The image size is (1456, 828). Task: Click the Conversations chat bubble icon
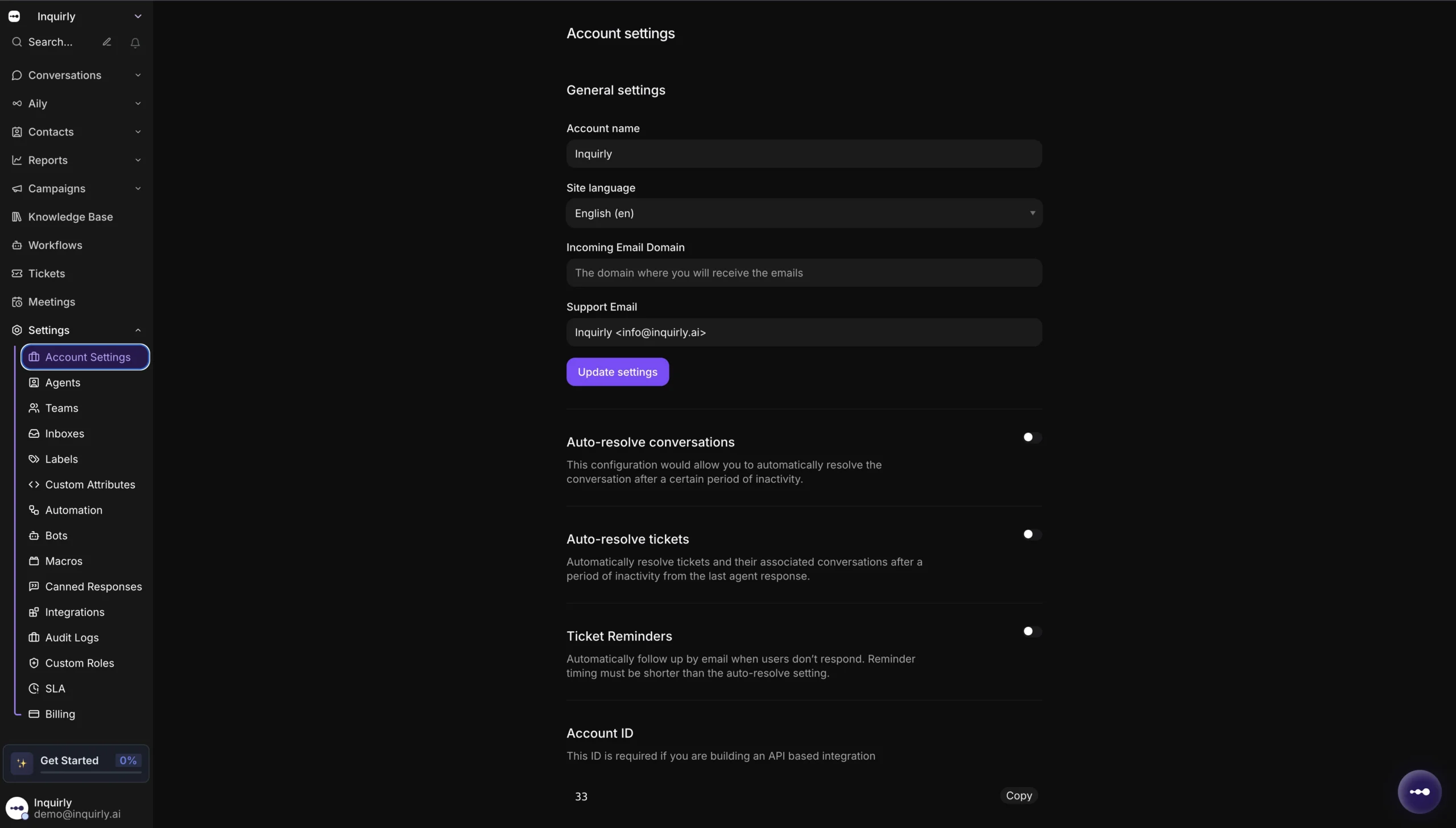click(17, 75)
